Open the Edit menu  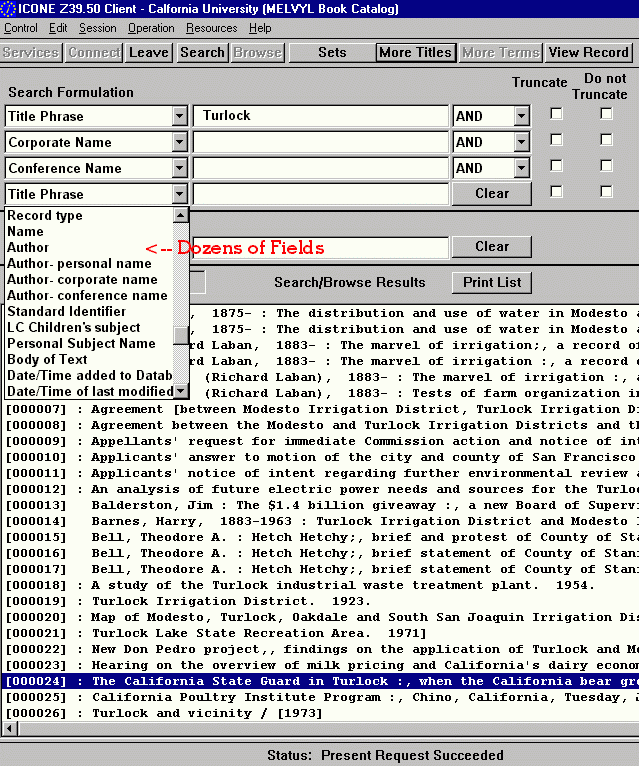[x=58, y=28]
